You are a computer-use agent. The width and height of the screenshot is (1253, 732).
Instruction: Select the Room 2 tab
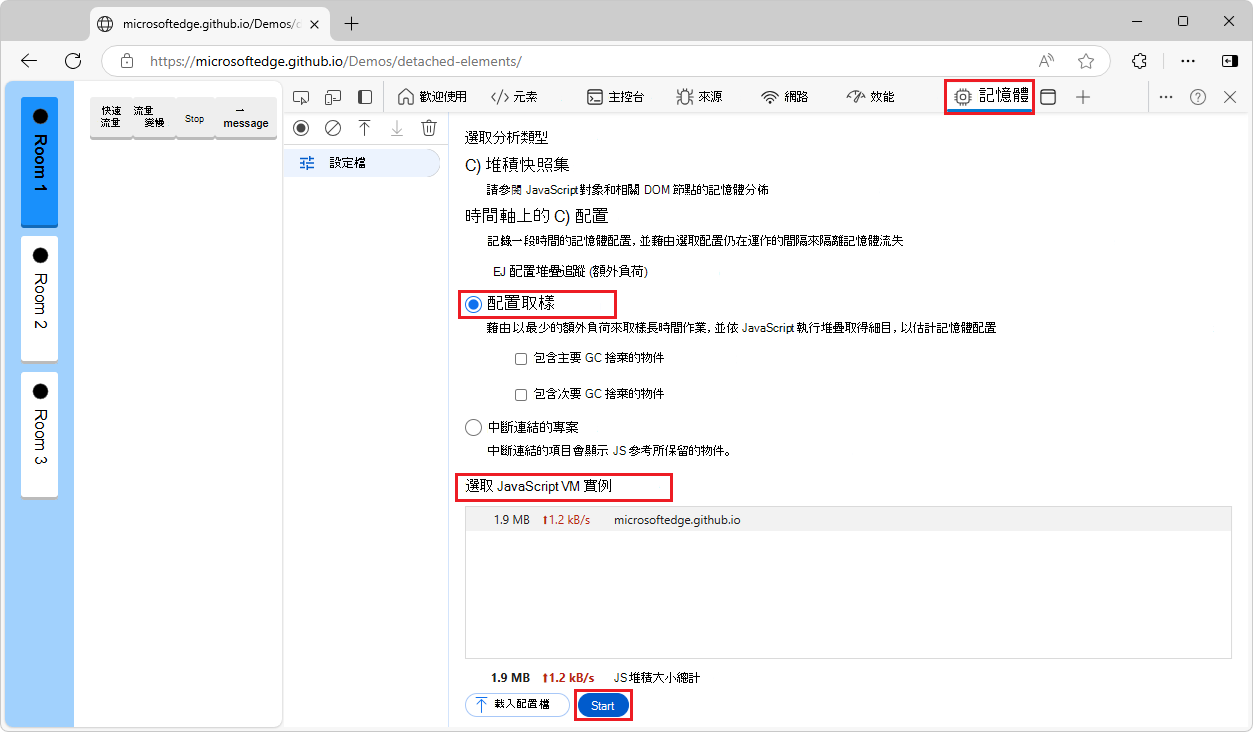coord(39,298)
